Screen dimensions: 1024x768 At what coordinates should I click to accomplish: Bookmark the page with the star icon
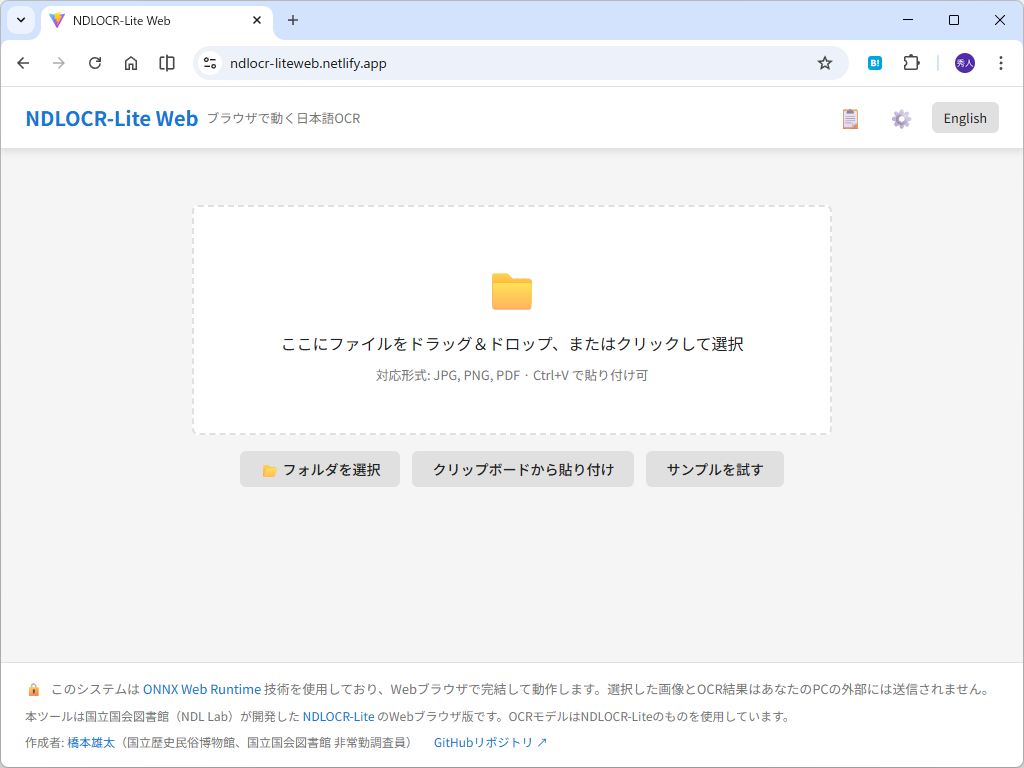click(825, 62)
